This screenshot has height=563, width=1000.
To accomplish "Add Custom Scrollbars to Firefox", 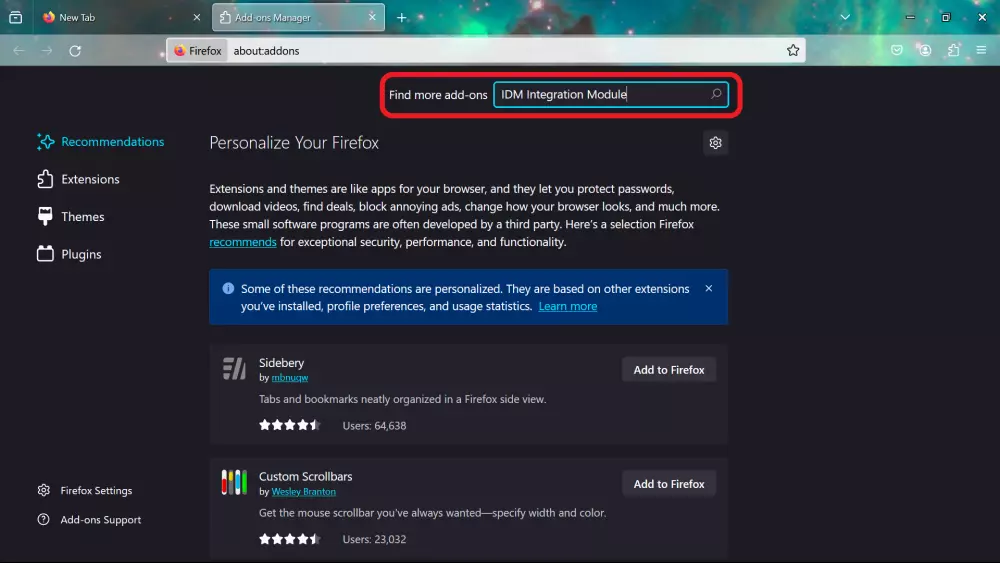I will 669,484.
